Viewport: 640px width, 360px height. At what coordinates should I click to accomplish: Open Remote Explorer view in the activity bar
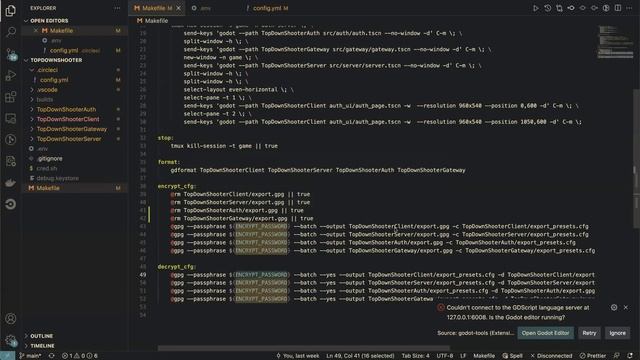click(11, 119)
